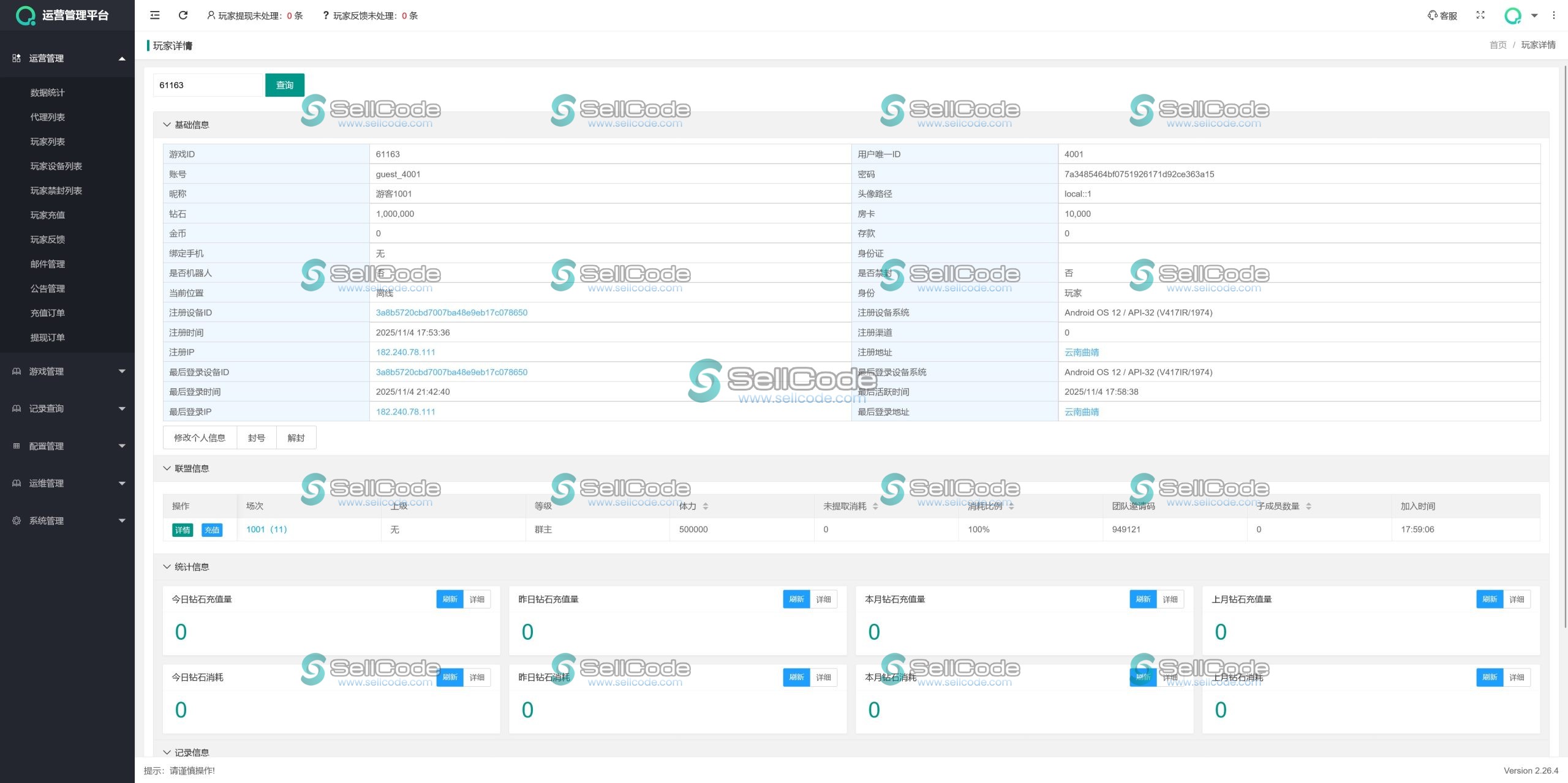Click the player withdrawal pending notification icon
Screen dimensions: 1568x783
pyautogui.click(x=211, y=15)
